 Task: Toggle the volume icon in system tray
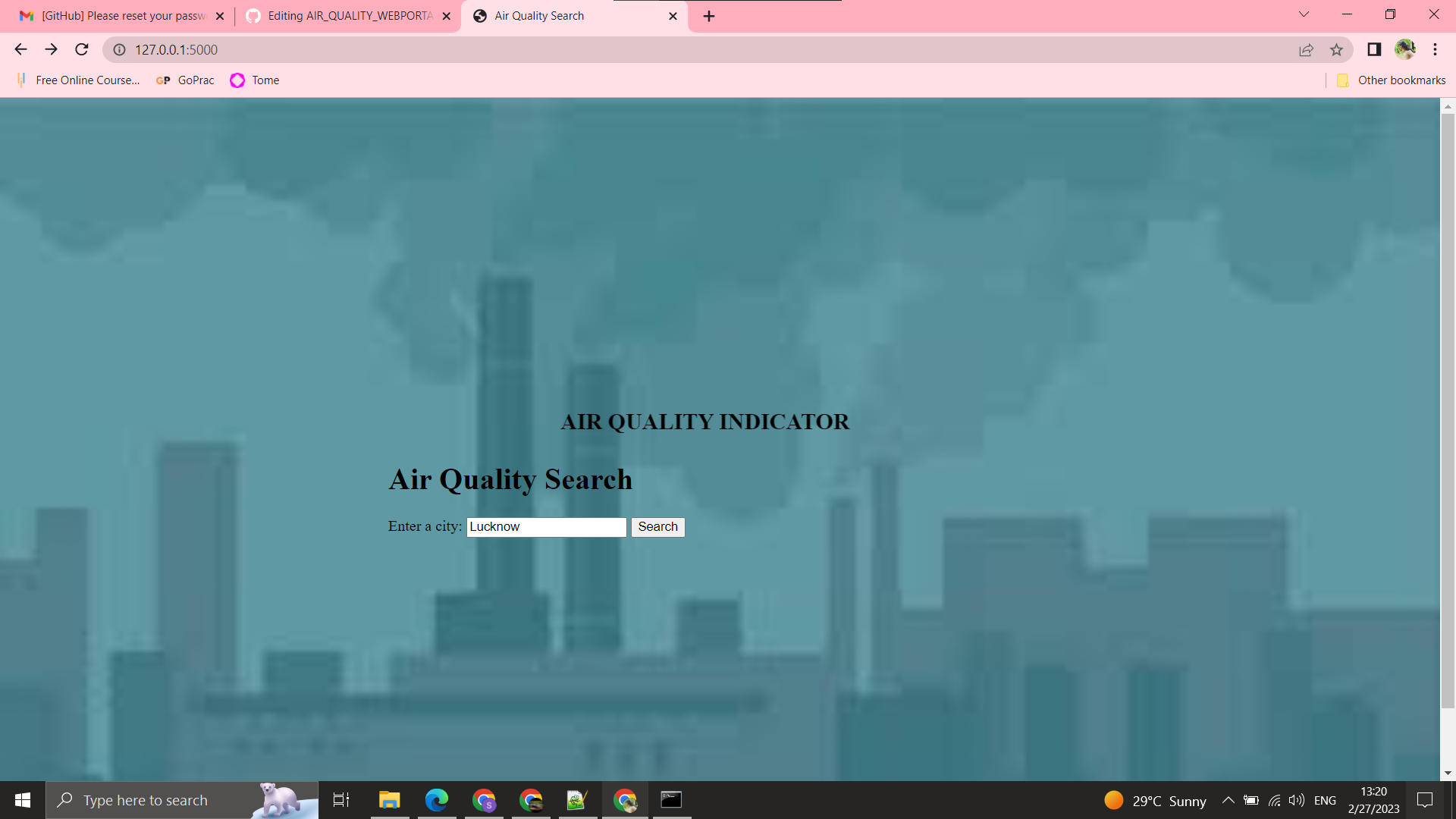1295,800
